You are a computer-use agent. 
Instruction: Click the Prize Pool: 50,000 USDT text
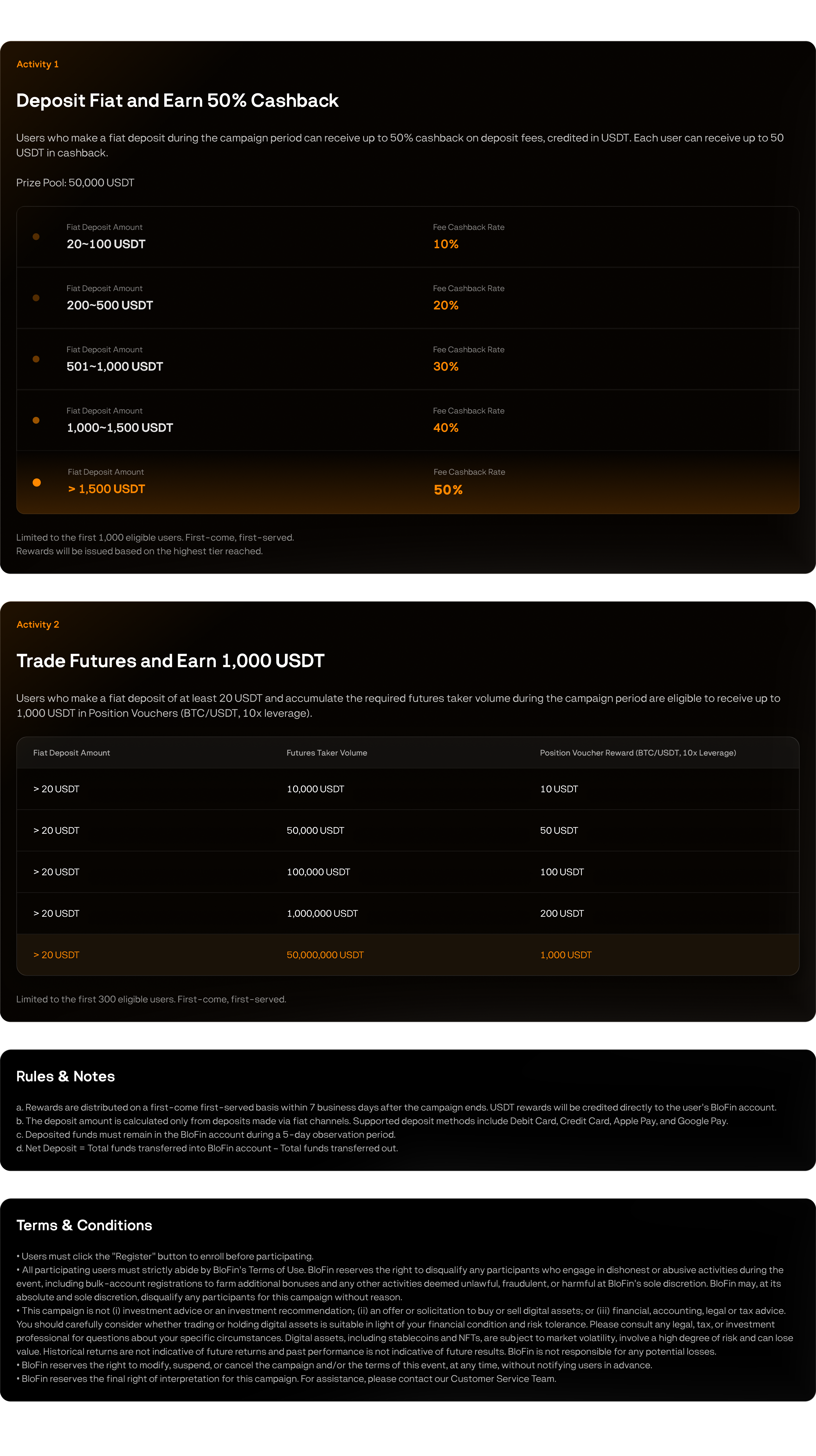pos(75,182)
